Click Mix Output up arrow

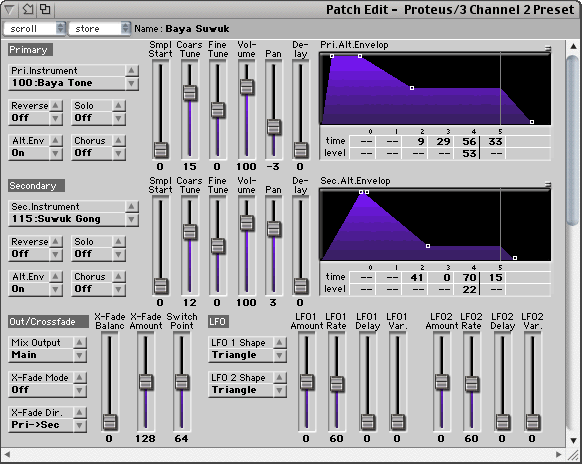79,342
